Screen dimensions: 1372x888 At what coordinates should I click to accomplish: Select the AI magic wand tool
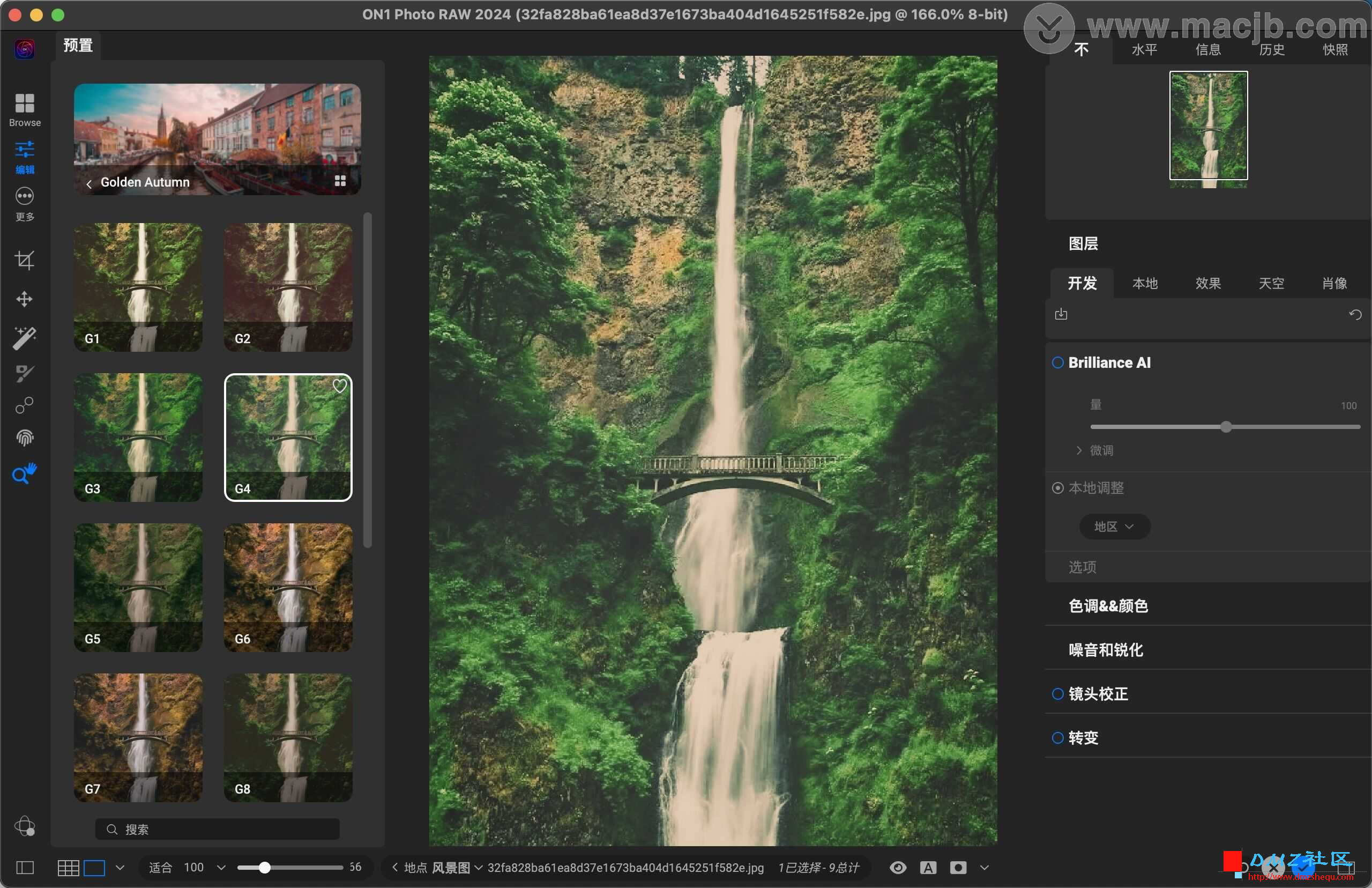coord(24,337)
